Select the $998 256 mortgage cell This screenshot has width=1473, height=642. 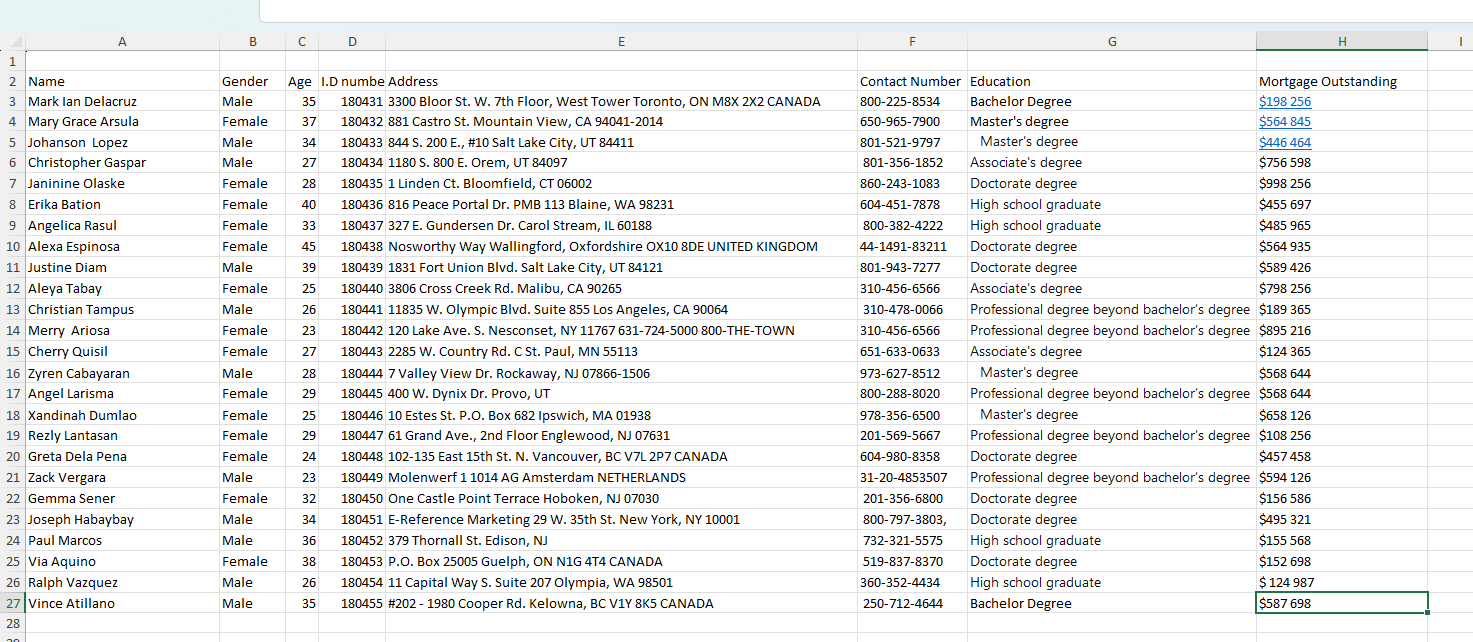point(1342,184)
